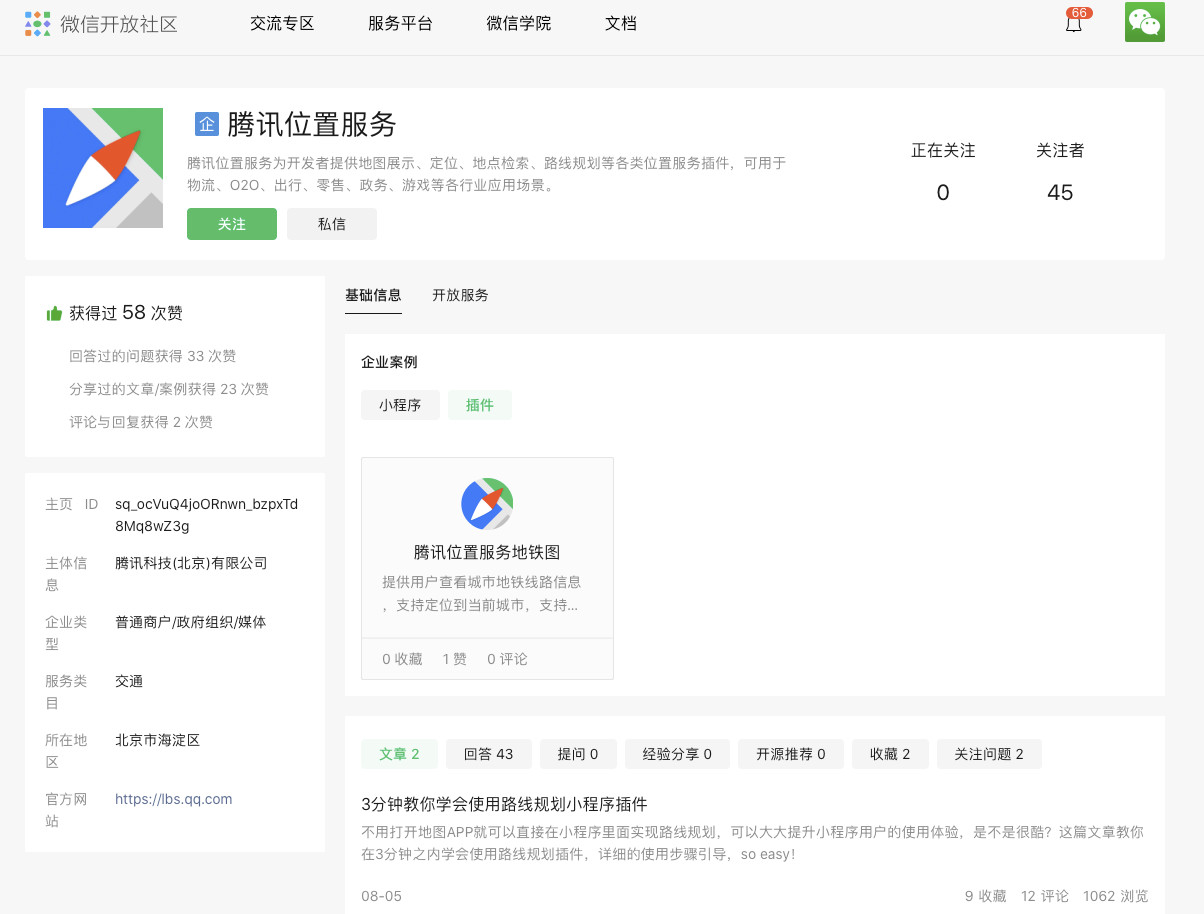Click 0 评论 on the plugin card
Viewport: 1204px width, 914px height.
click(x=507, y=659)
